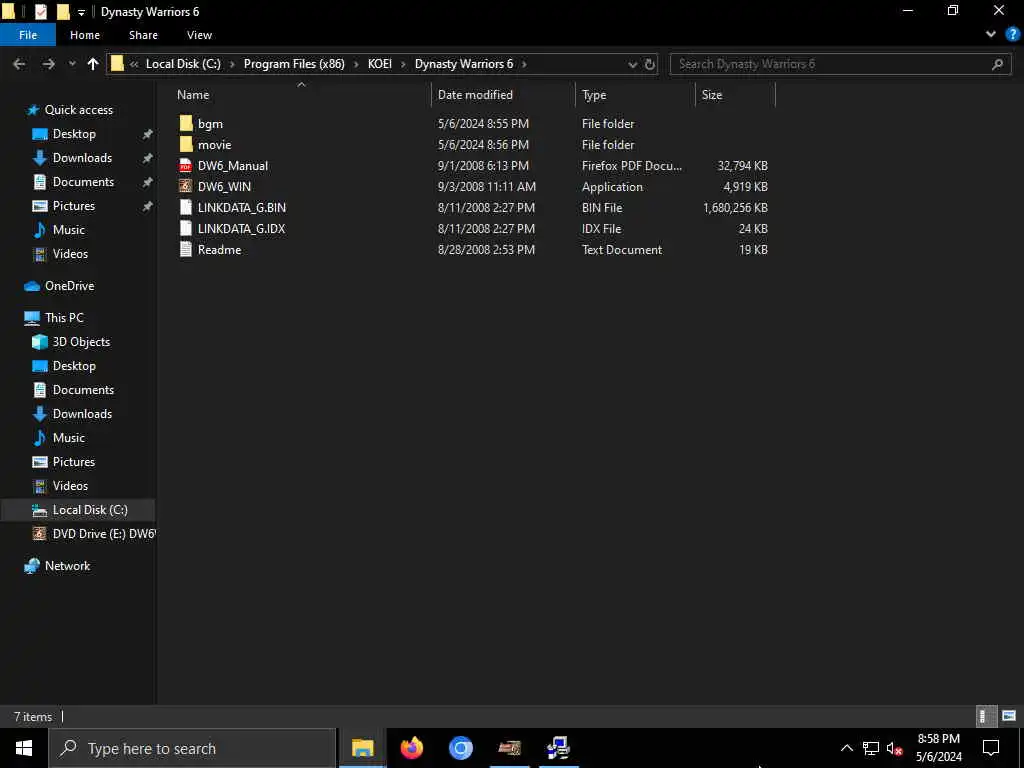Select the DW6_WIN application icon
The height and width of the screenshot is (768, 1024).
pyautogui.click(x=186, y=186)
